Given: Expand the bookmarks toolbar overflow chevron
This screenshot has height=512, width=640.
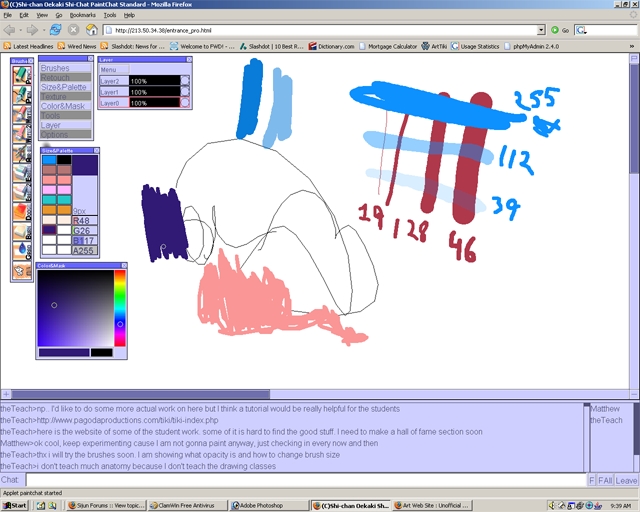Looking at the screenshot, I should (x=632, y=46).
